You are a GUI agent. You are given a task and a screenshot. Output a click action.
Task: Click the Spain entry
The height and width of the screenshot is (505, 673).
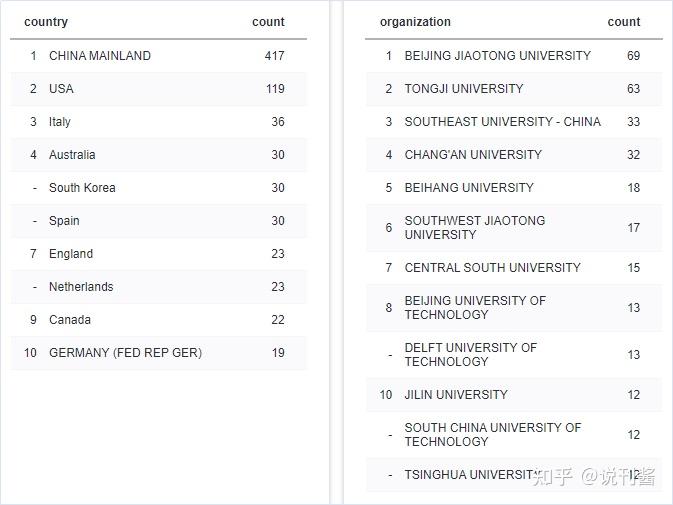(64, 221)
